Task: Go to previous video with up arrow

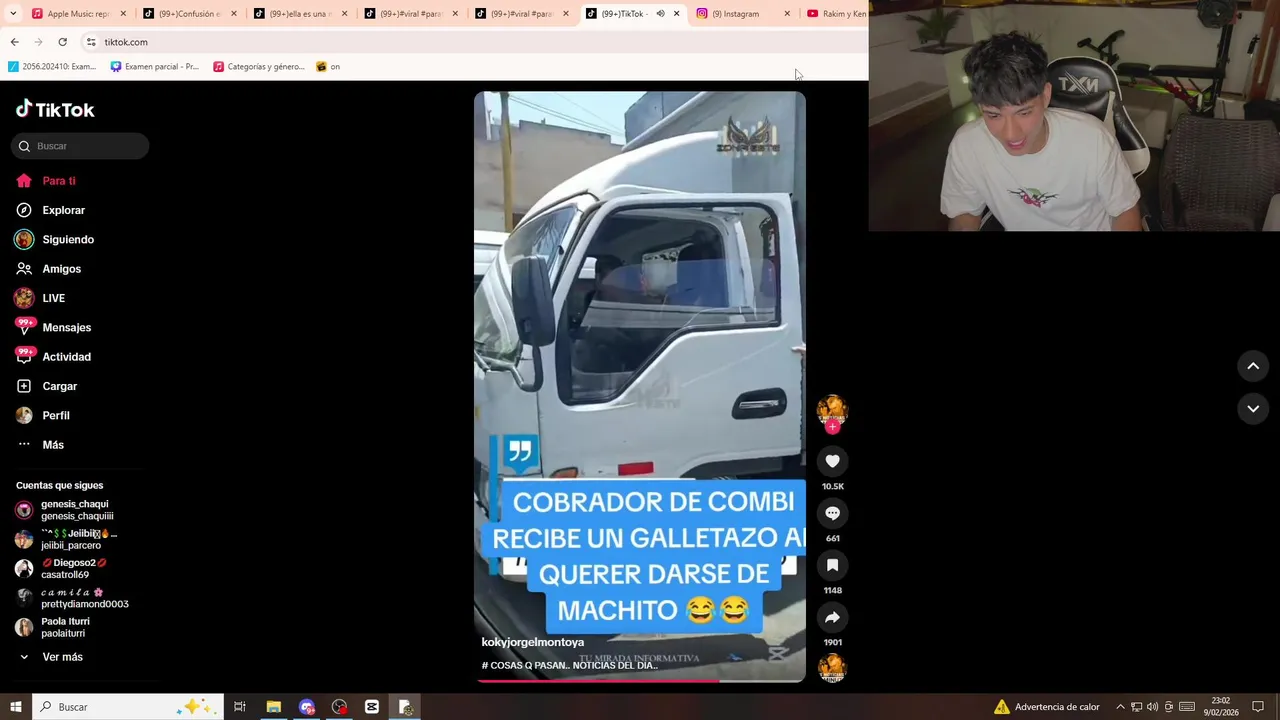Action: [x=1253, y=366]
